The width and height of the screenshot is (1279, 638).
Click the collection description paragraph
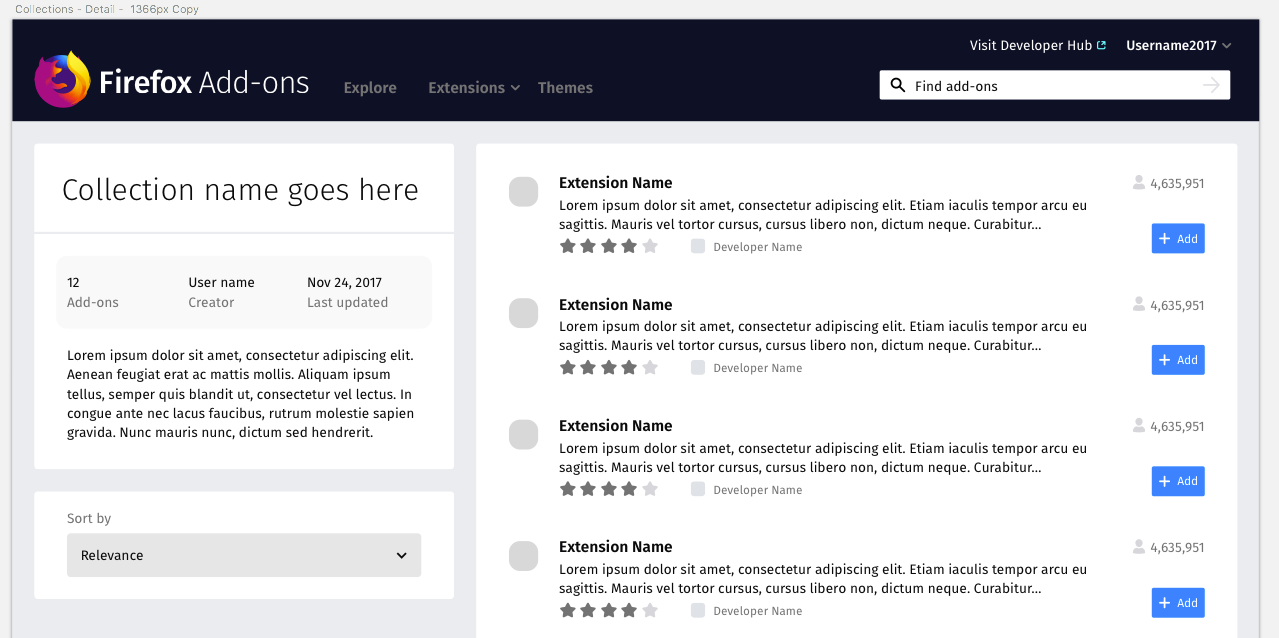coord(240,394)
